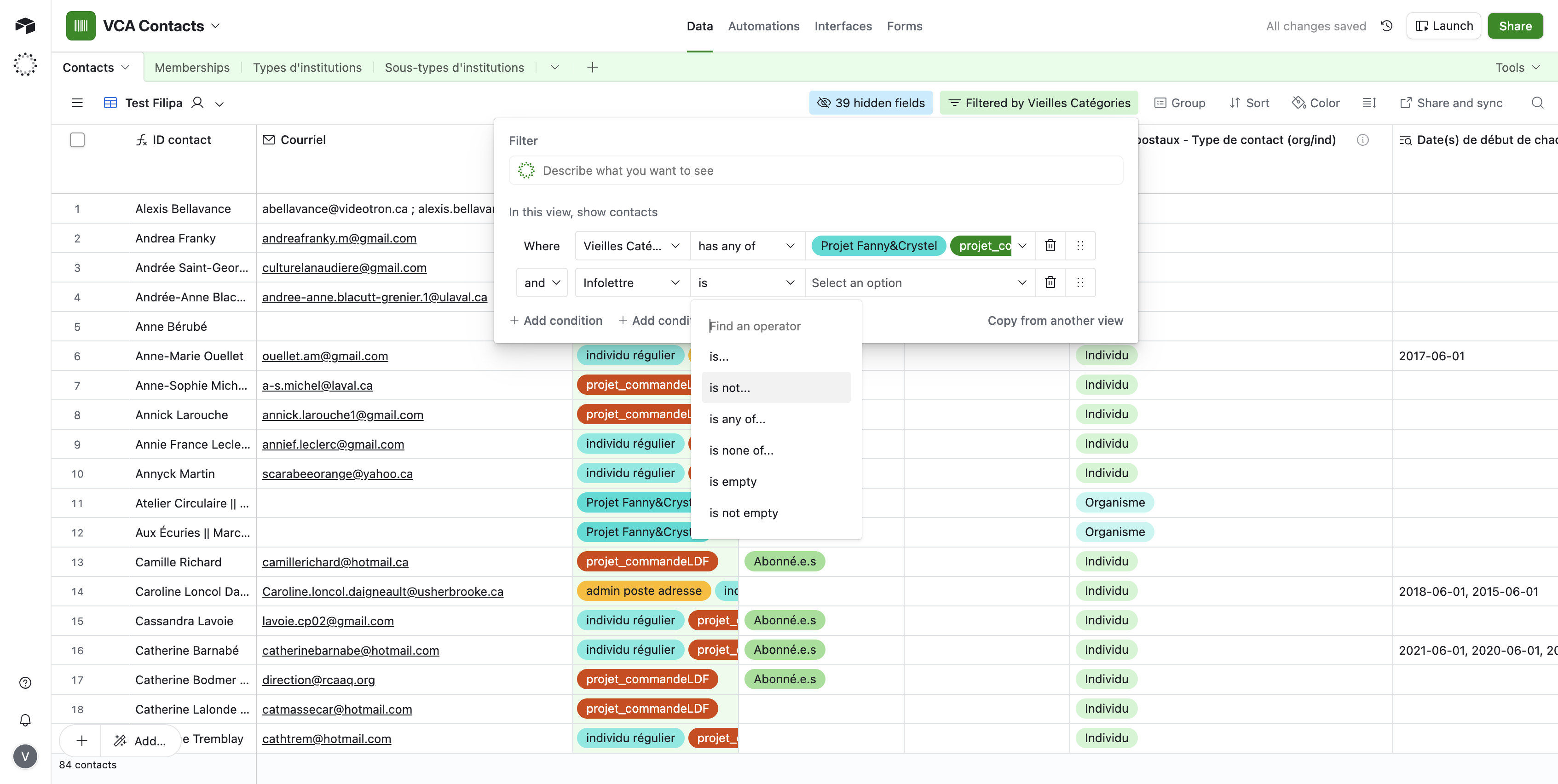This screenshot has width=1558, height=784.
Task: Toggle the select all rows checkbox
Action: pyautogui.click(x=77, y=140)
